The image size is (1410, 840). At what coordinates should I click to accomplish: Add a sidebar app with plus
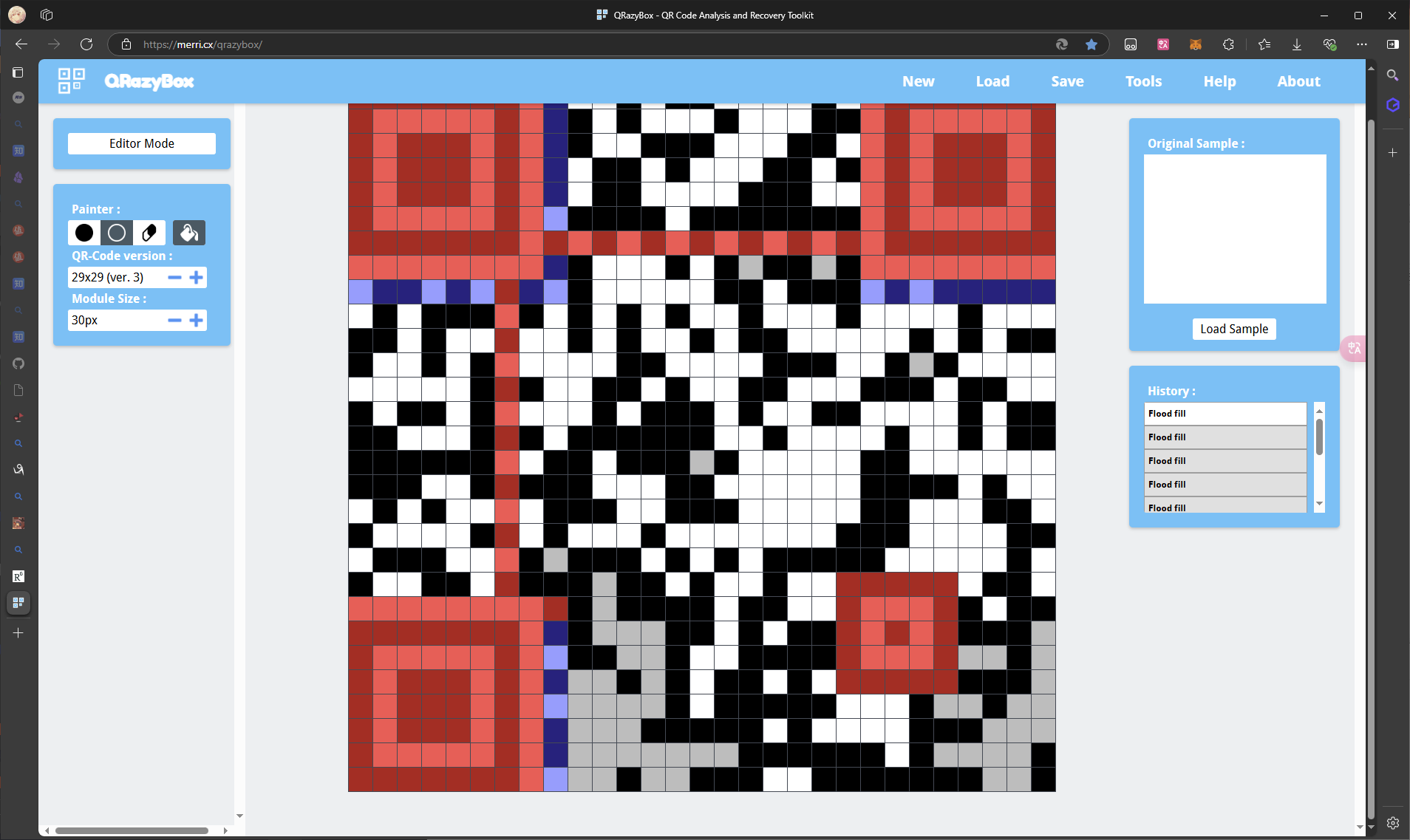tap(1393, 152)
